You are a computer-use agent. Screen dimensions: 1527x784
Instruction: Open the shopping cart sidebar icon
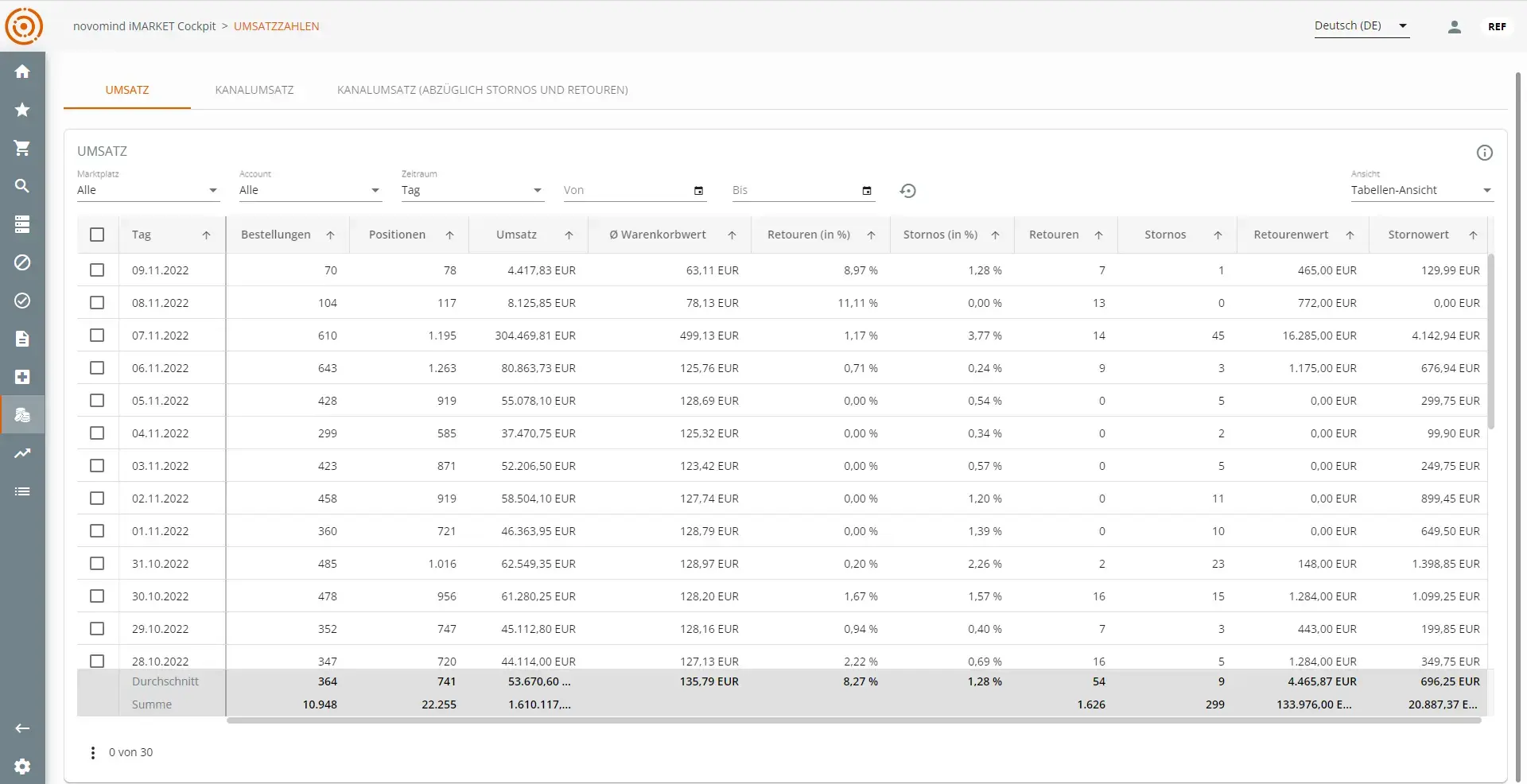click(22, 148)
